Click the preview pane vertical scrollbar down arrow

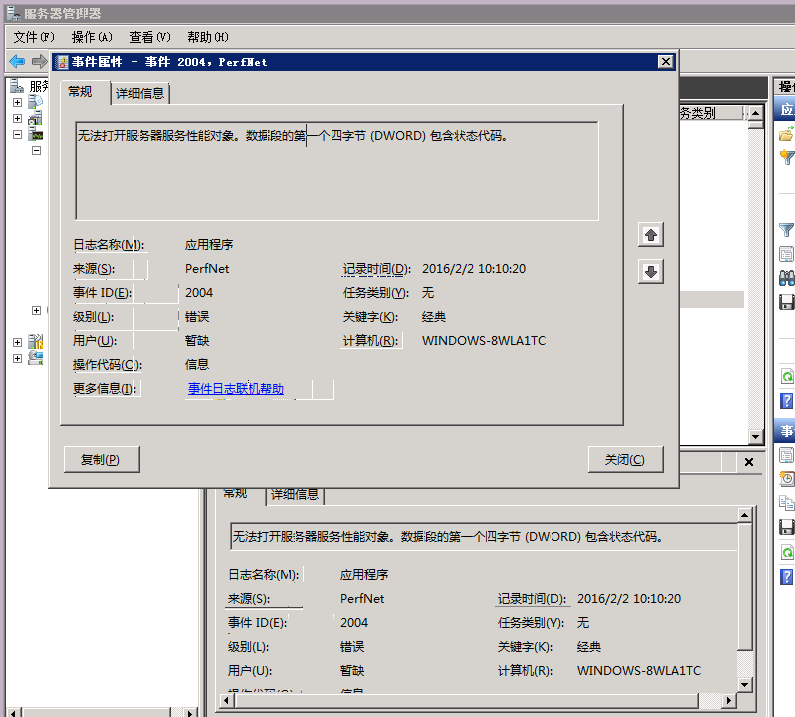pyautogui.click(x=743, y=684)
